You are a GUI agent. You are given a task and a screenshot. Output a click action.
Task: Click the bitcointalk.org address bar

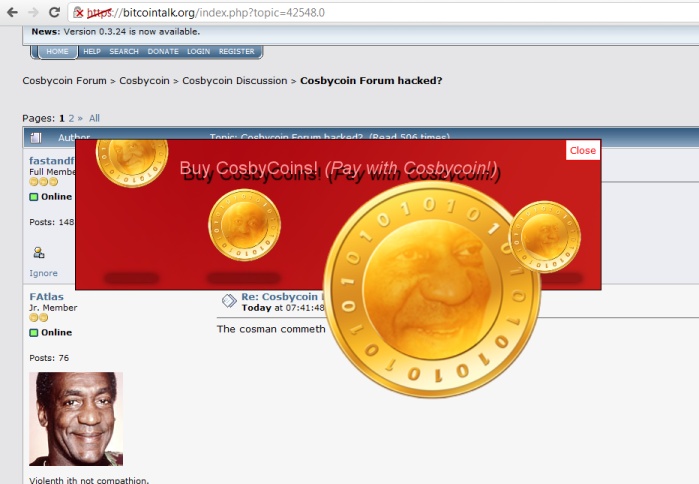[x=383, y=12]
